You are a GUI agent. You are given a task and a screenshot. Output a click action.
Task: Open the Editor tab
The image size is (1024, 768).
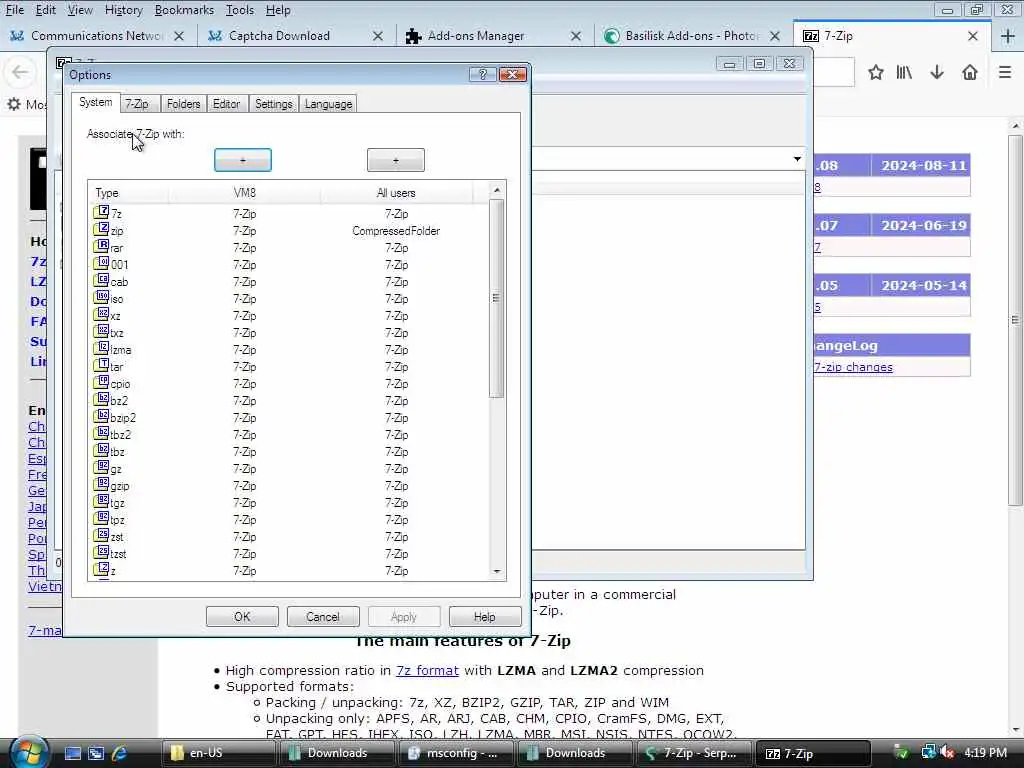coord(227,104)
